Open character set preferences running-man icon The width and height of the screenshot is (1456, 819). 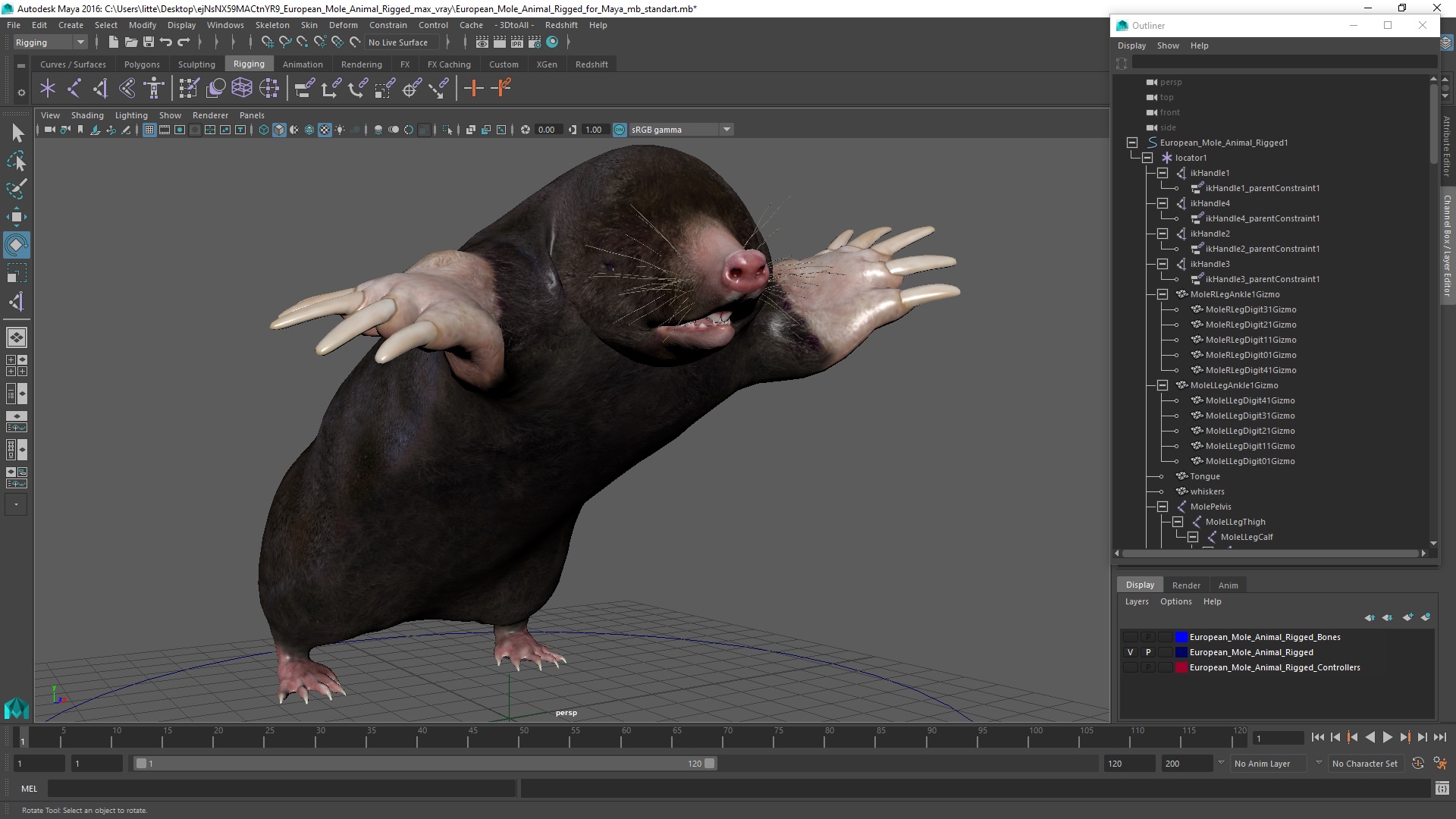1440,764
